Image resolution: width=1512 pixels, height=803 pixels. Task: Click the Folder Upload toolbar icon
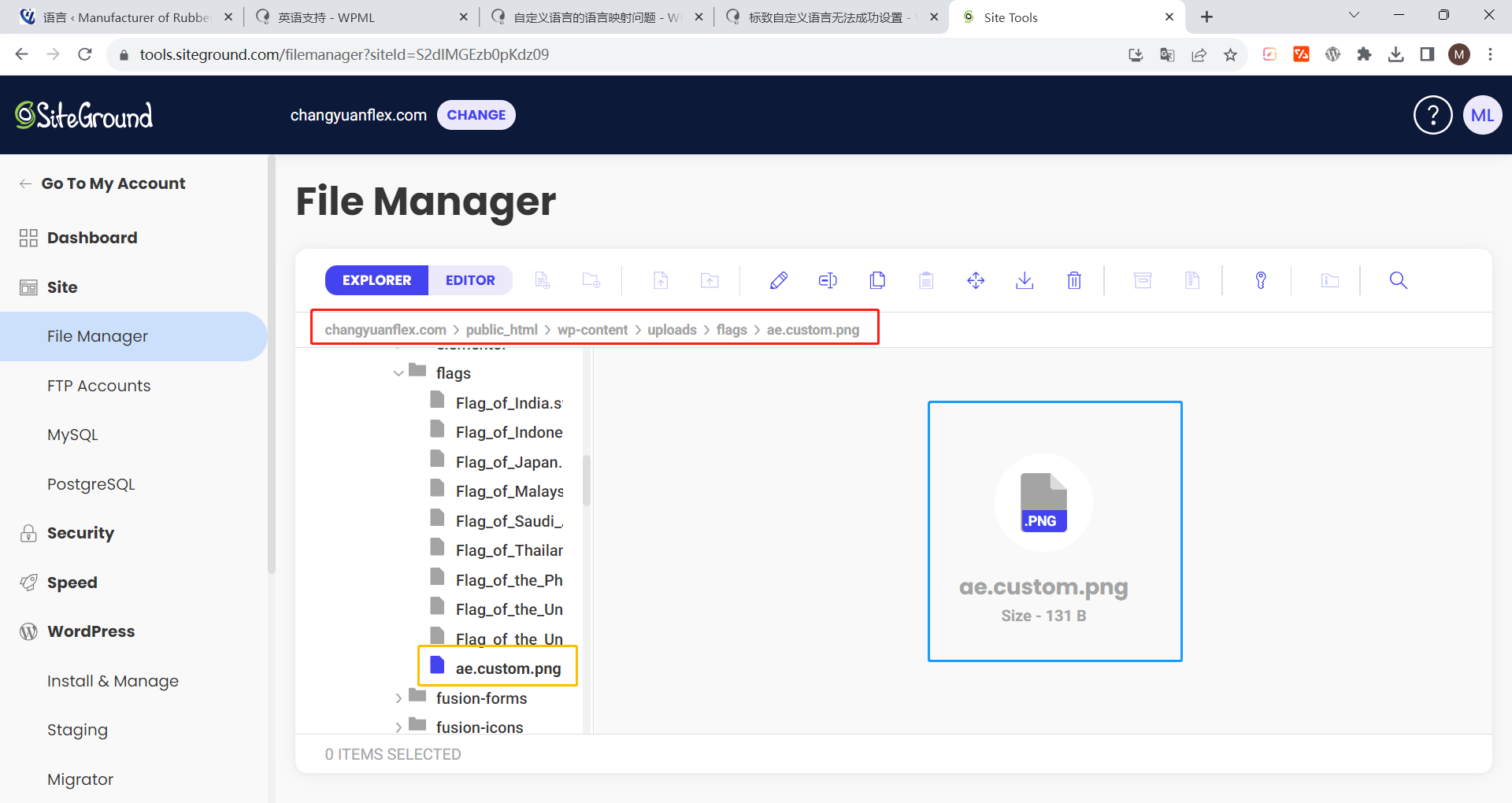coord(710,280)
